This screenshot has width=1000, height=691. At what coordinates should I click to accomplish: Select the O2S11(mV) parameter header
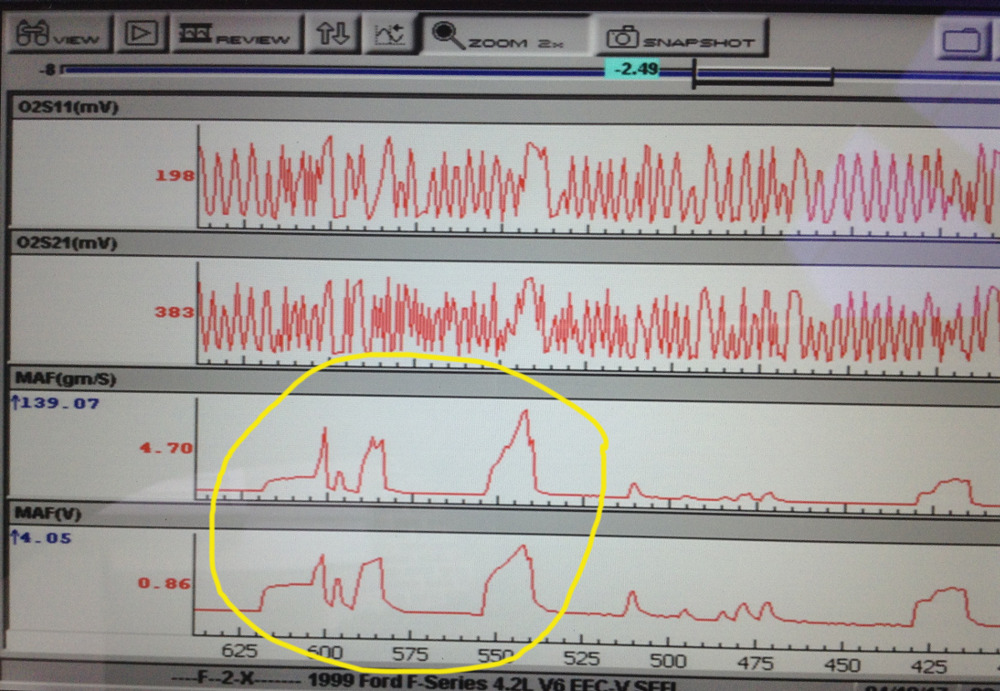66,107
